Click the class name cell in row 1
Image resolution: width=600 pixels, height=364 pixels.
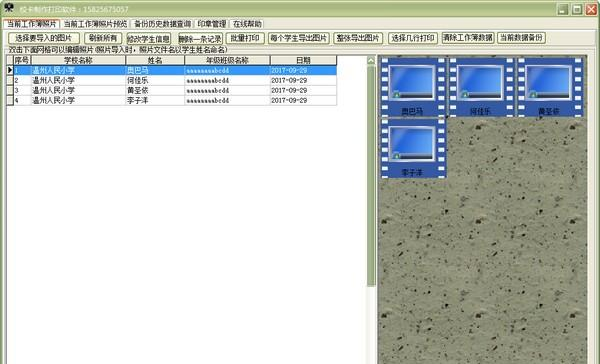(x=227, y=70)
